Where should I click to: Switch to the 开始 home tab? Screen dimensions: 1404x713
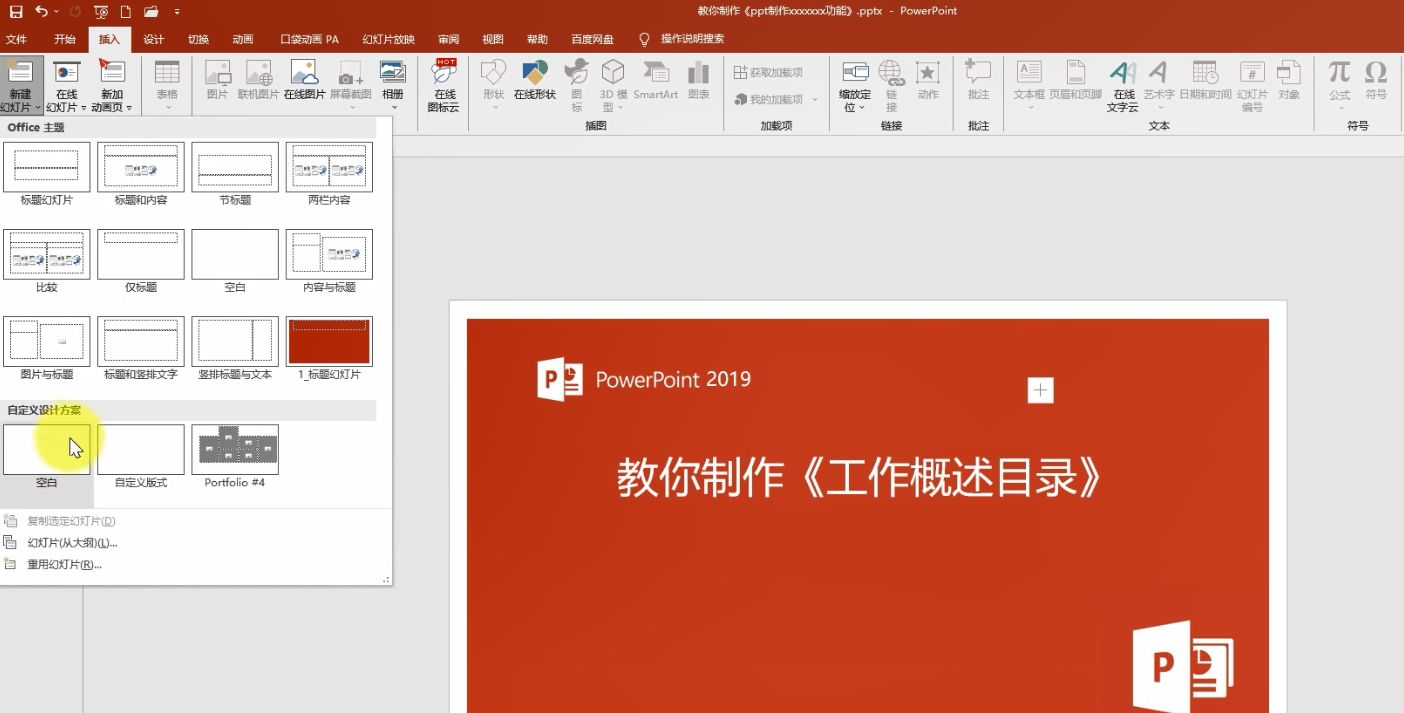pyautogui.click(x=65, y=39)
